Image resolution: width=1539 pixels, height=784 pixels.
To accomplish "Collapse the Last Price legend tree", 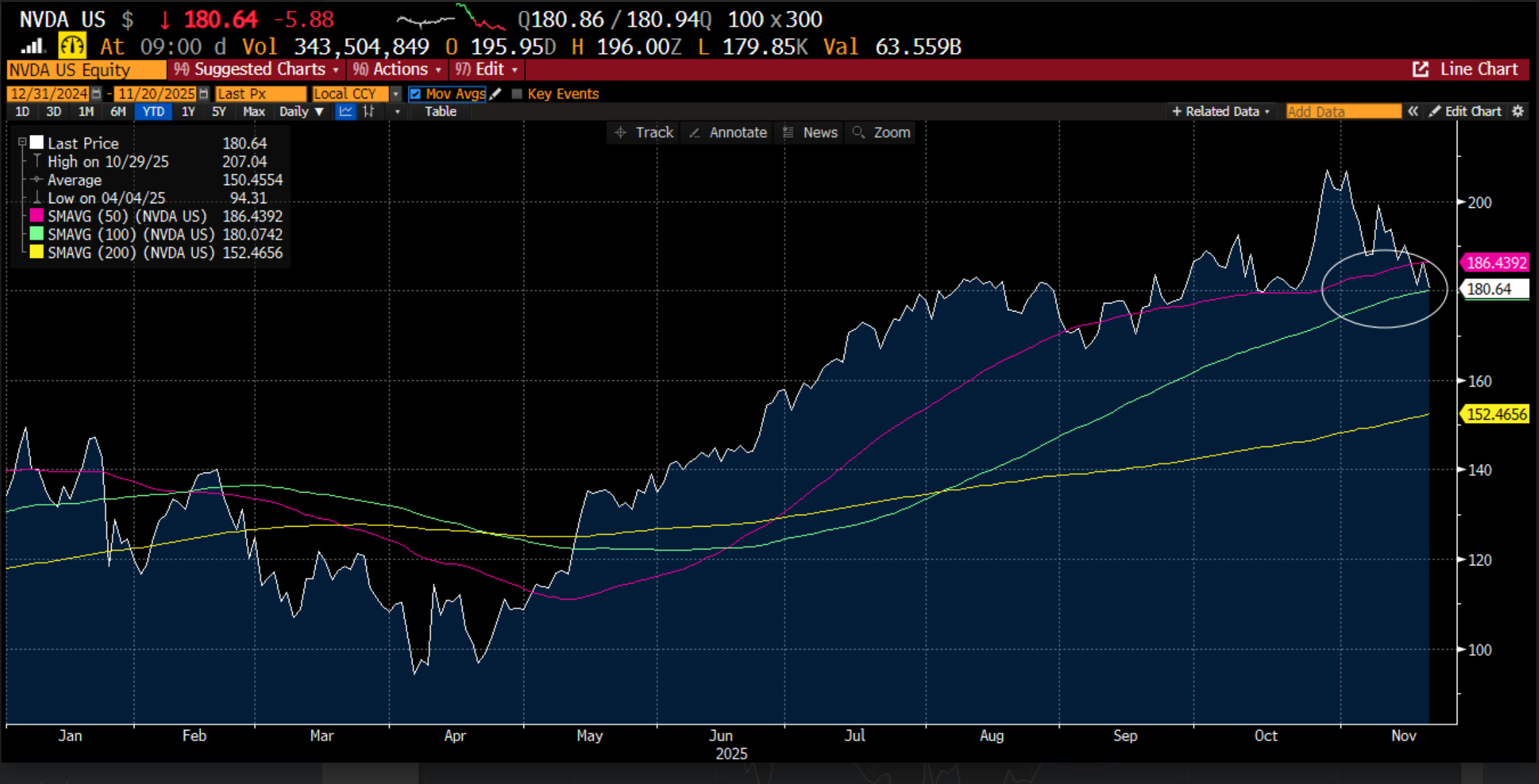I will click(22, 142).
